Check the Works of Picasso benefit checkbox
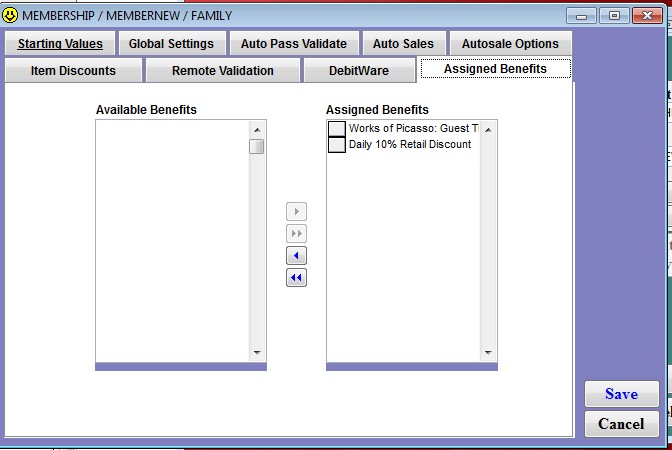The width and height of the screenshot is (672, 450). click(x=337, y=129)
